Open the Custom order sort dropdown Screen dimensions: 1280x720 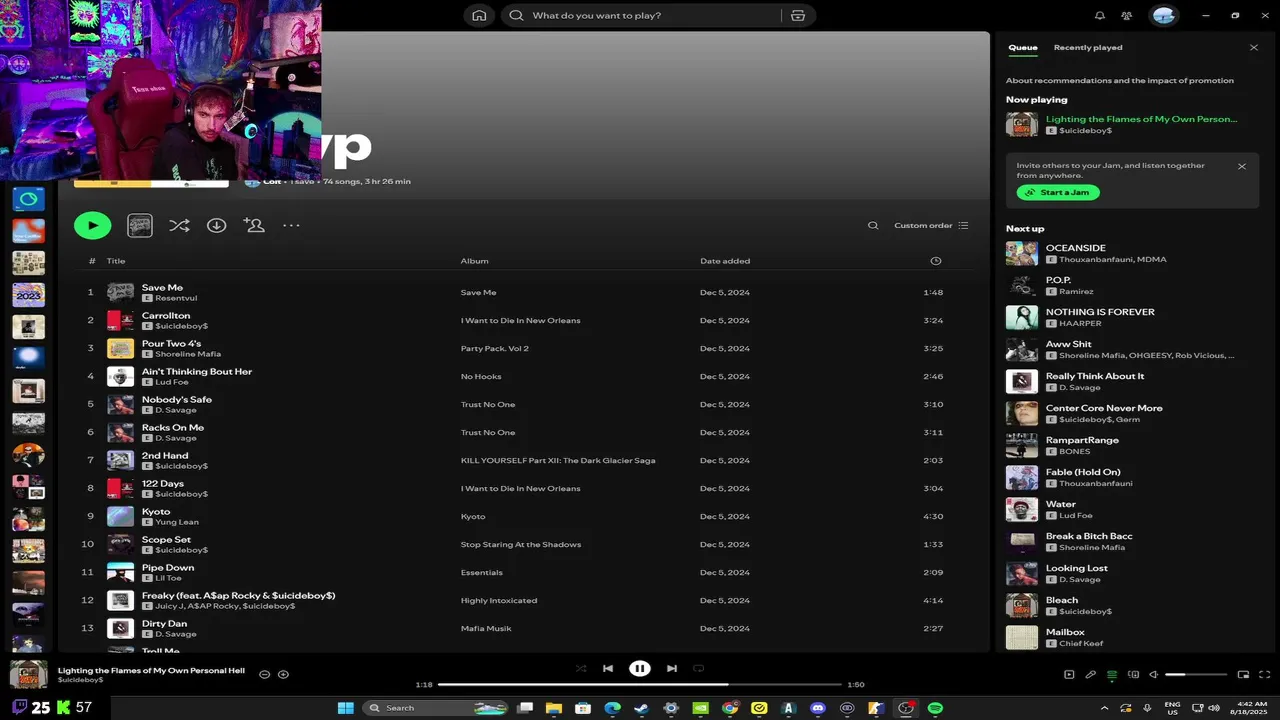[931, 225]
